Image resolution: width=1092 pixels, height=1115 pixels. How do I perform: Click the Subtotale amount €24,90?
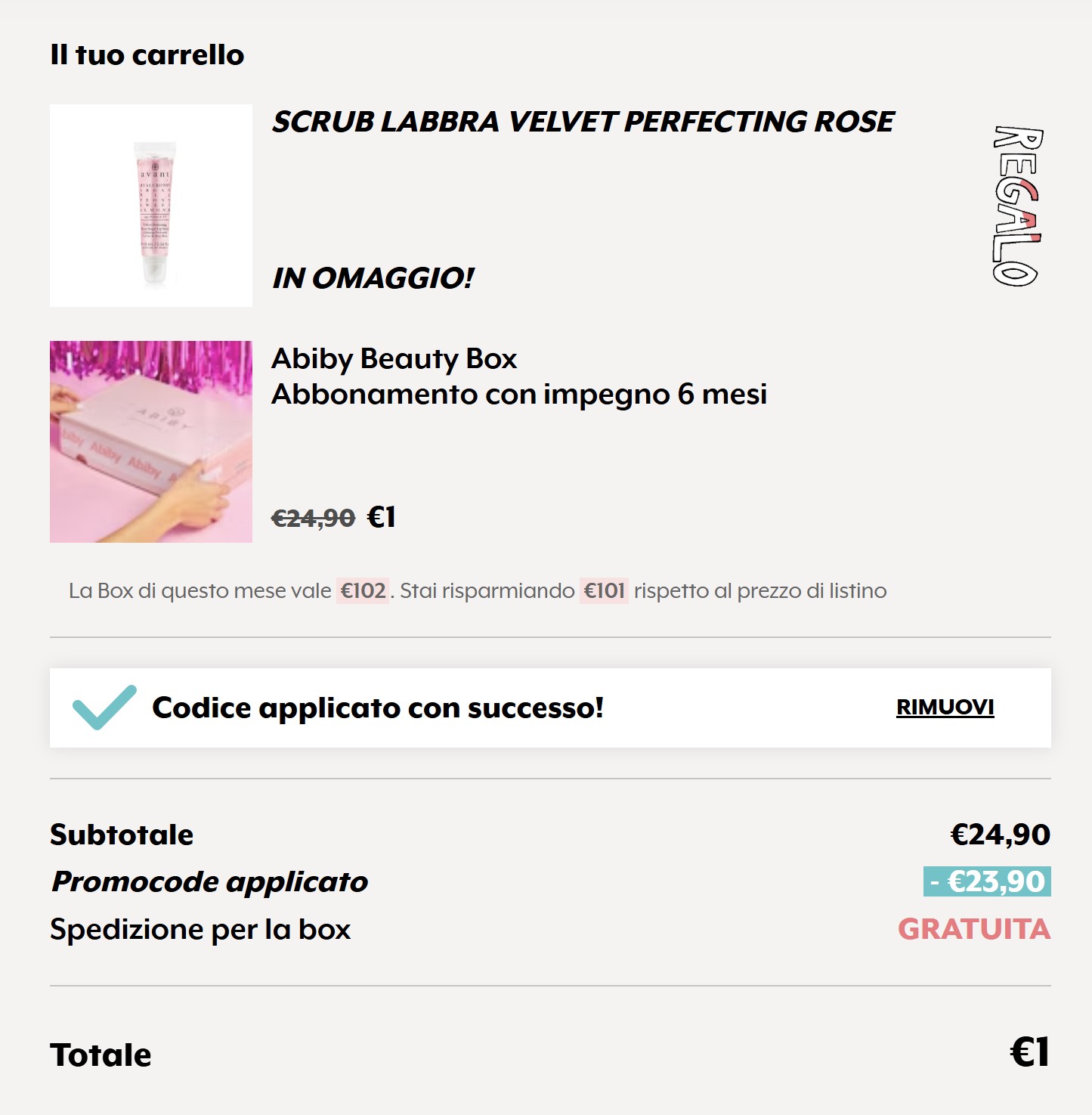coord(1000,835)
